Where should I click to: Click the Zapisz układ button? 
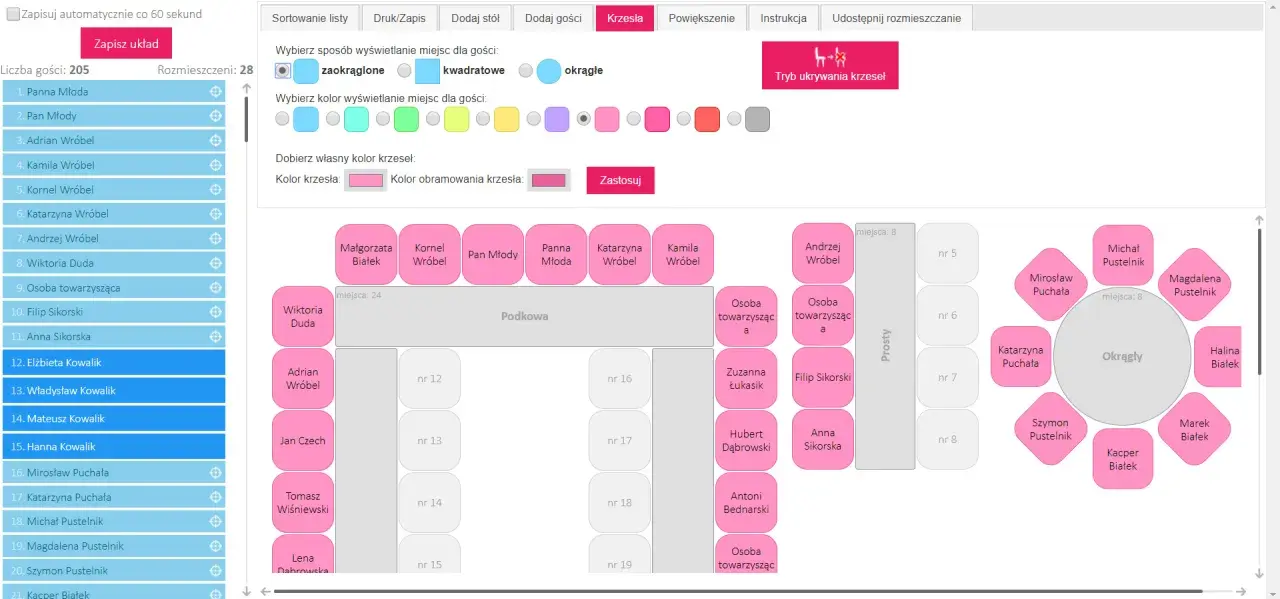pyautogui.click(x=126, y=44)
